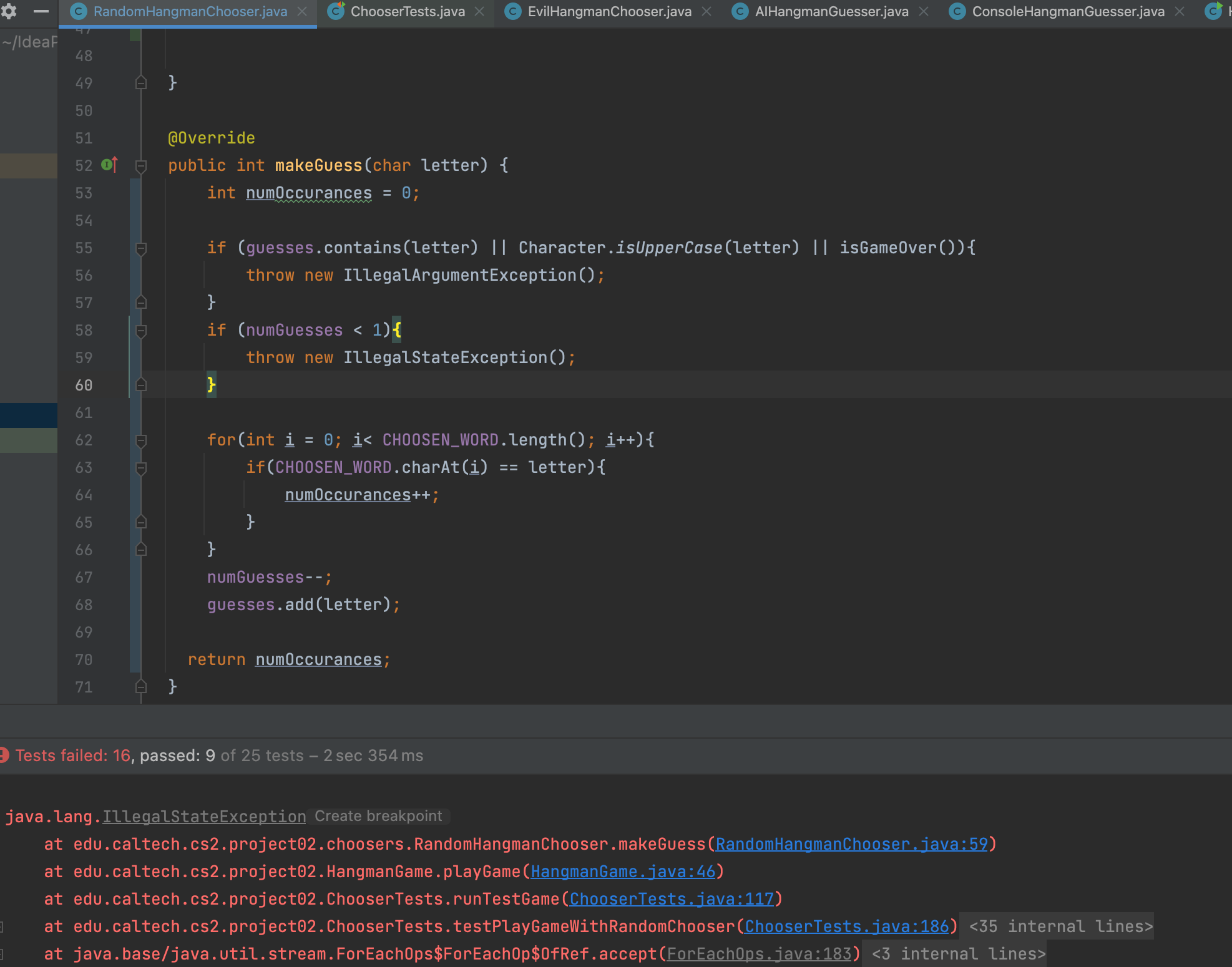
Task: Open the project panel settings gear
Action: pyautogui.click(x=9, y=11)
